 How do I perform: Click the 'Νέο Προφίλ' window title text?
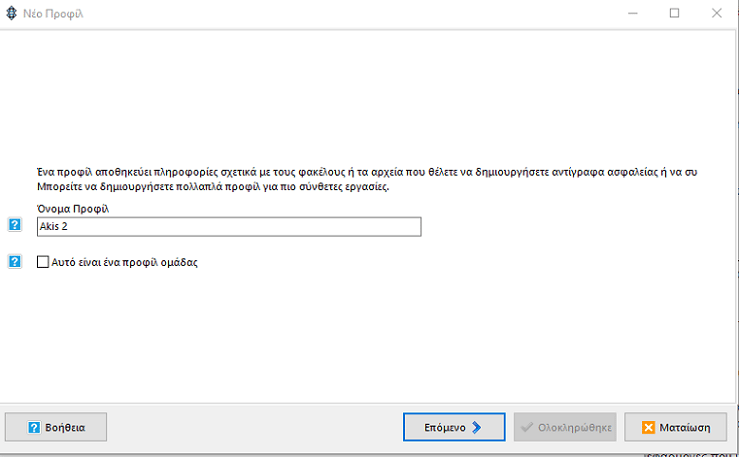(53, 14)
